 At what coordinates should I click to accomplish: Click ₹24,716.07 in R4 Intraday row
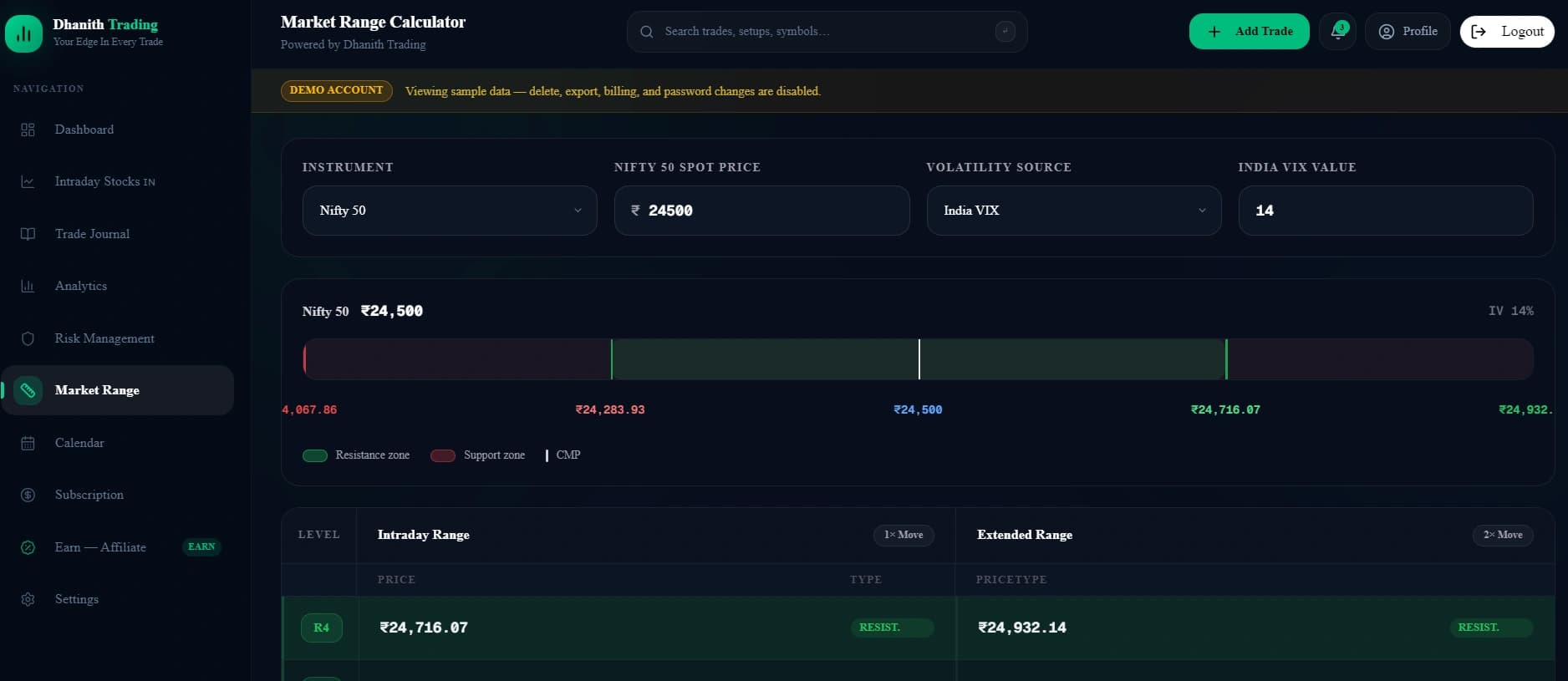(424, 628)
